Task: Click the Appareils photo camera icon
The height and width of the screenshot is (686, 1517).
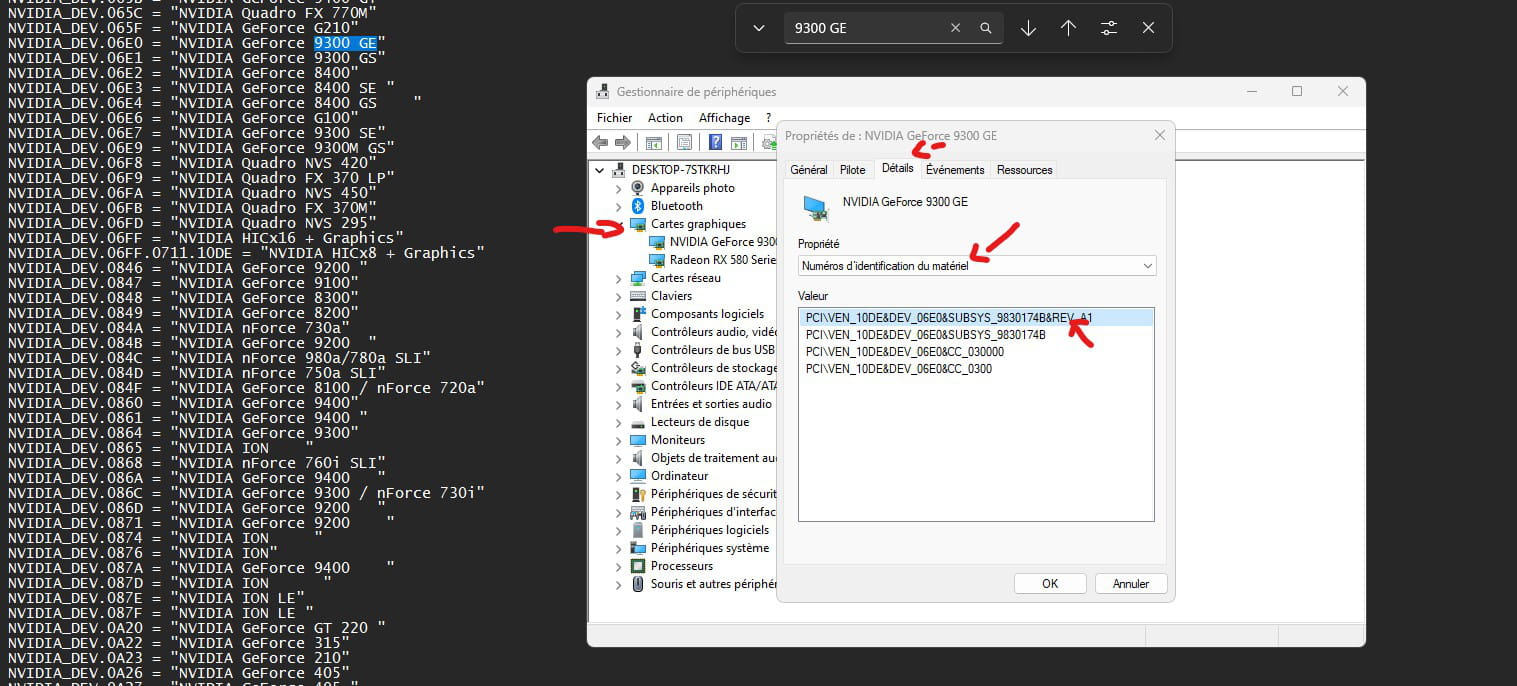Action: pyautogui.click(x=638, y=188)
